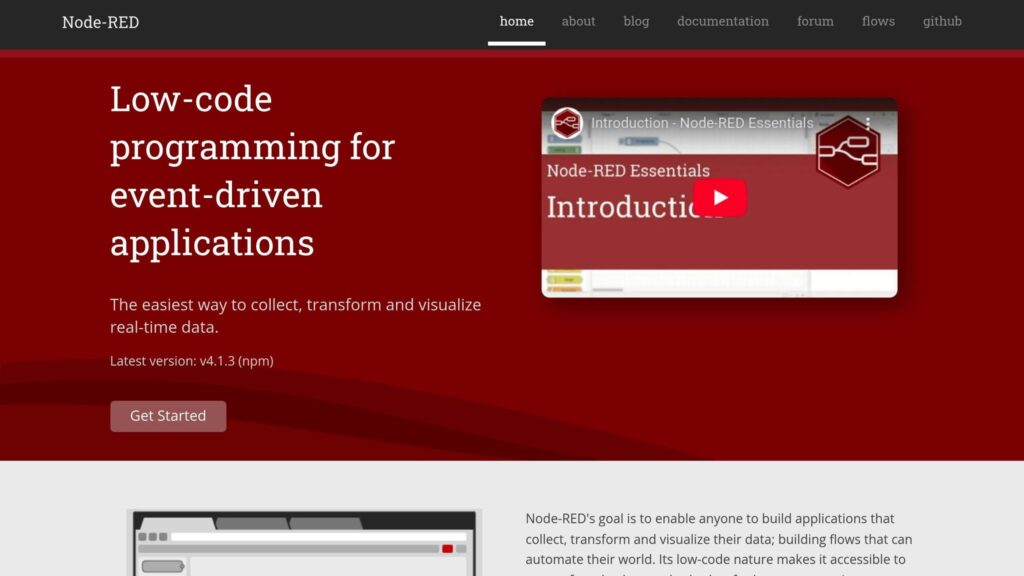
Task: Click the YouTube channel avatar icon
Action: click(566, 123)
